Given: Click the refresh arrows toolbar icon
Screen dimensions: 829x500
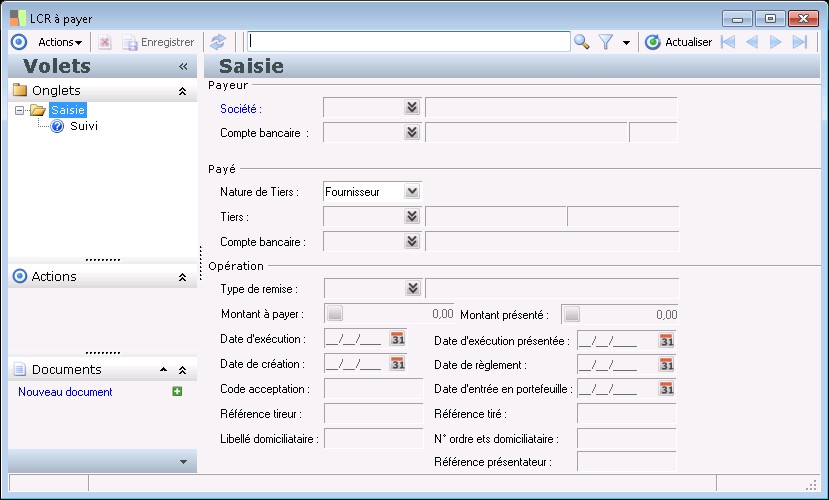Looking at the screenshot, I should [x=218, y=42].
